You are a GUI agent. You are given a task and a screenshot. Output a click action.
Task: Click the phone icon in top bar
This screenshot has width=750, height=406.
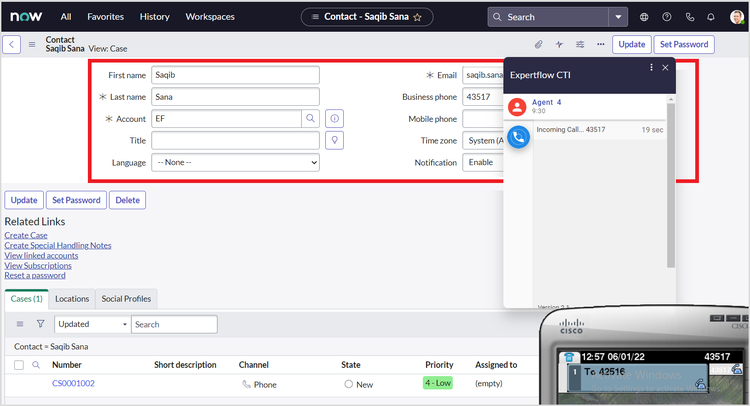(x=689, y=17)
